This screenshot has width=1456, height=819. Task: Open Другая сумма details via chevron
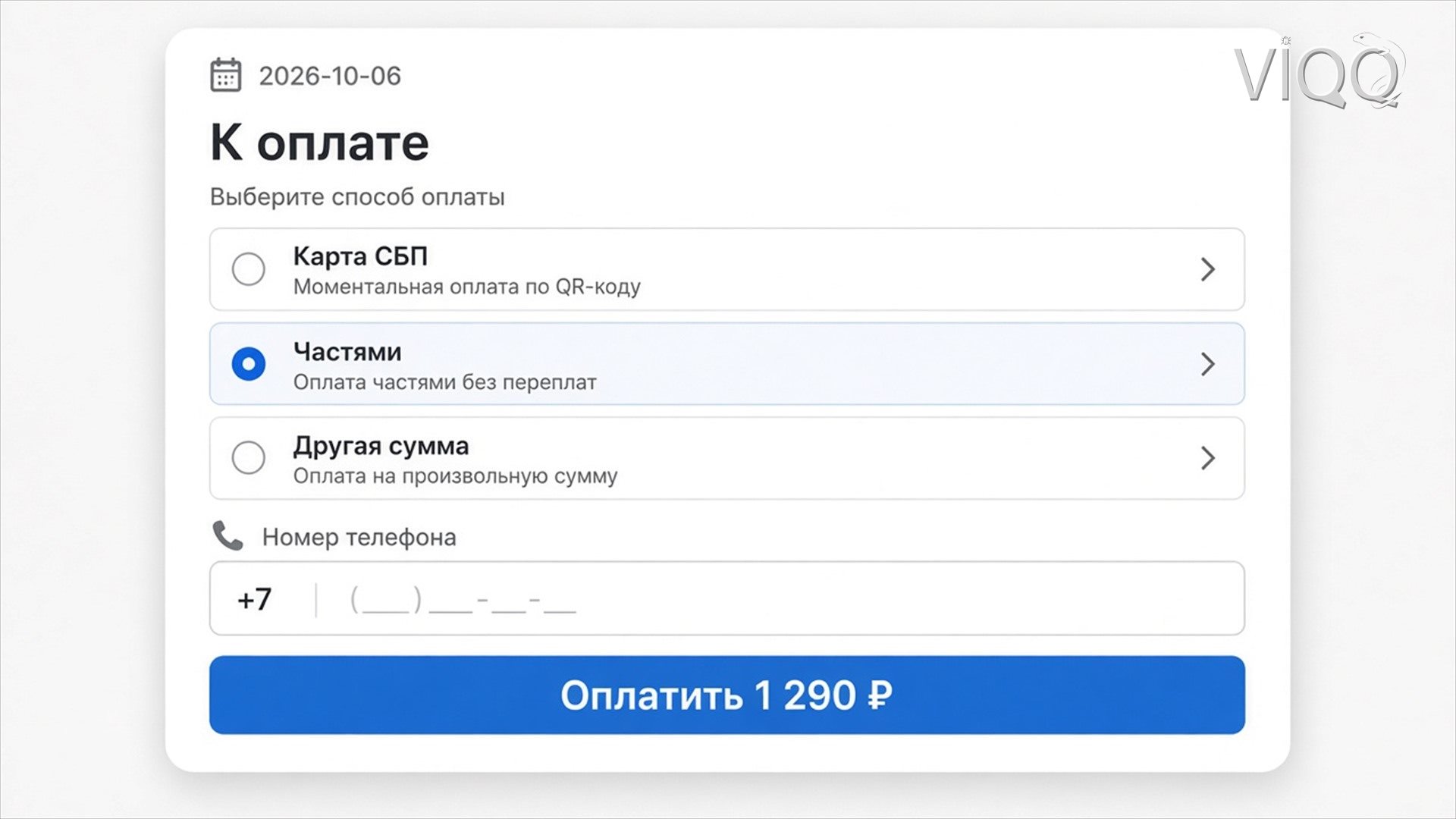click(x=1208, y=458)
